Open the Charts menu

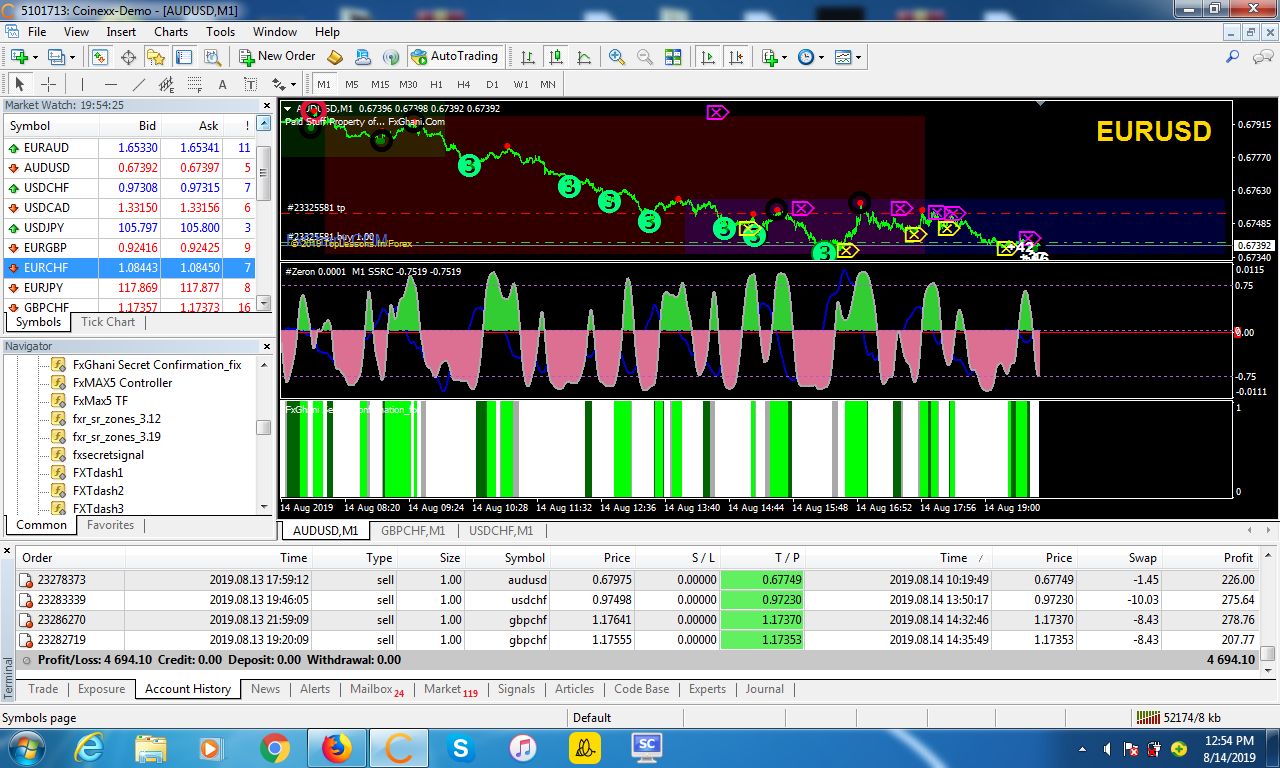click(x=171, y=32)
